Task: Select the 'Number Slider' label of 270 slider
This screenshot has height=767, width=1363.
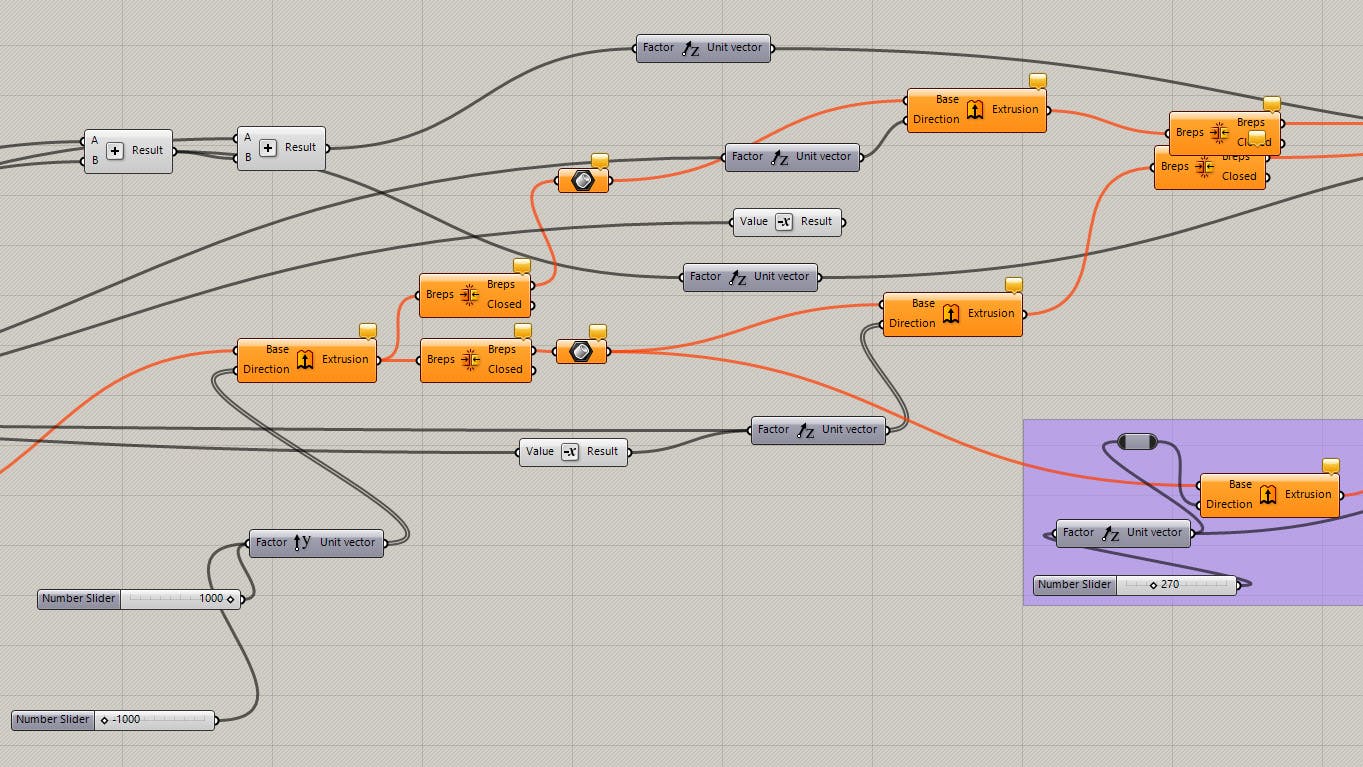Action: point(1074,585)
